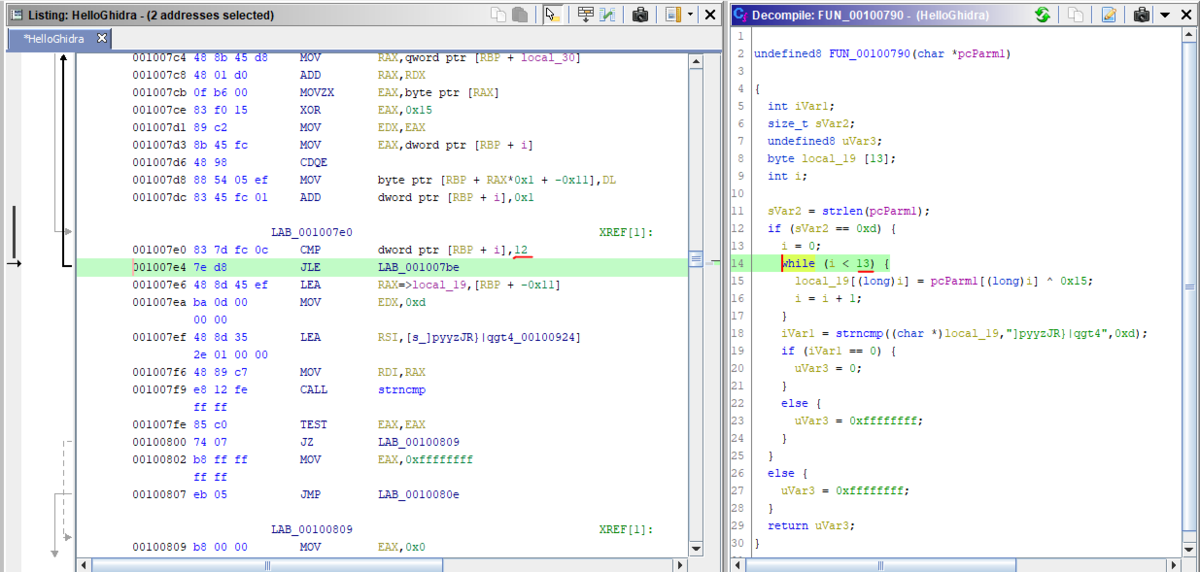Open the Edit Listing Fields icon
1200x572 pixels.
[673, 15]
